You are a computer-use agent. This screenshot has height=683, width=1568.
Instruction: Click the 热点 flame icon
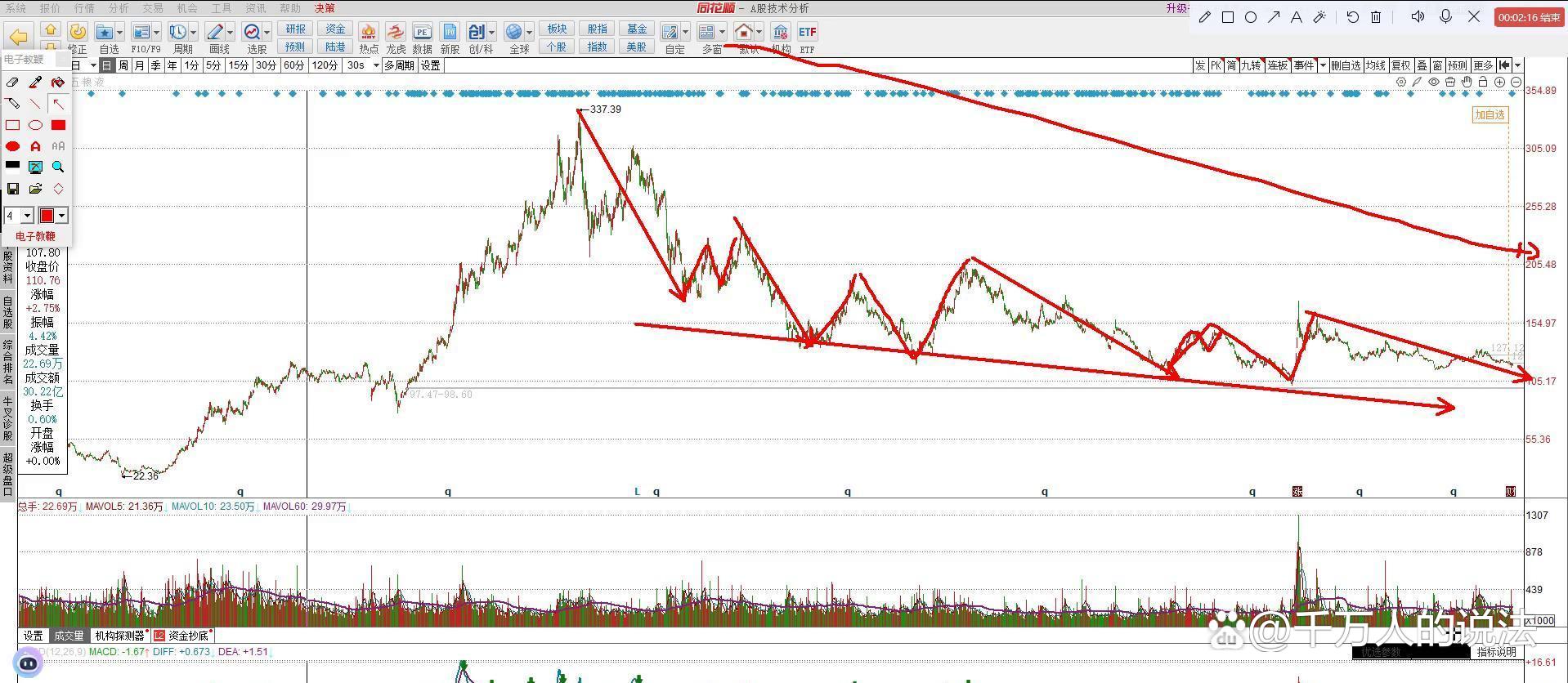click(x=369, y=33)
